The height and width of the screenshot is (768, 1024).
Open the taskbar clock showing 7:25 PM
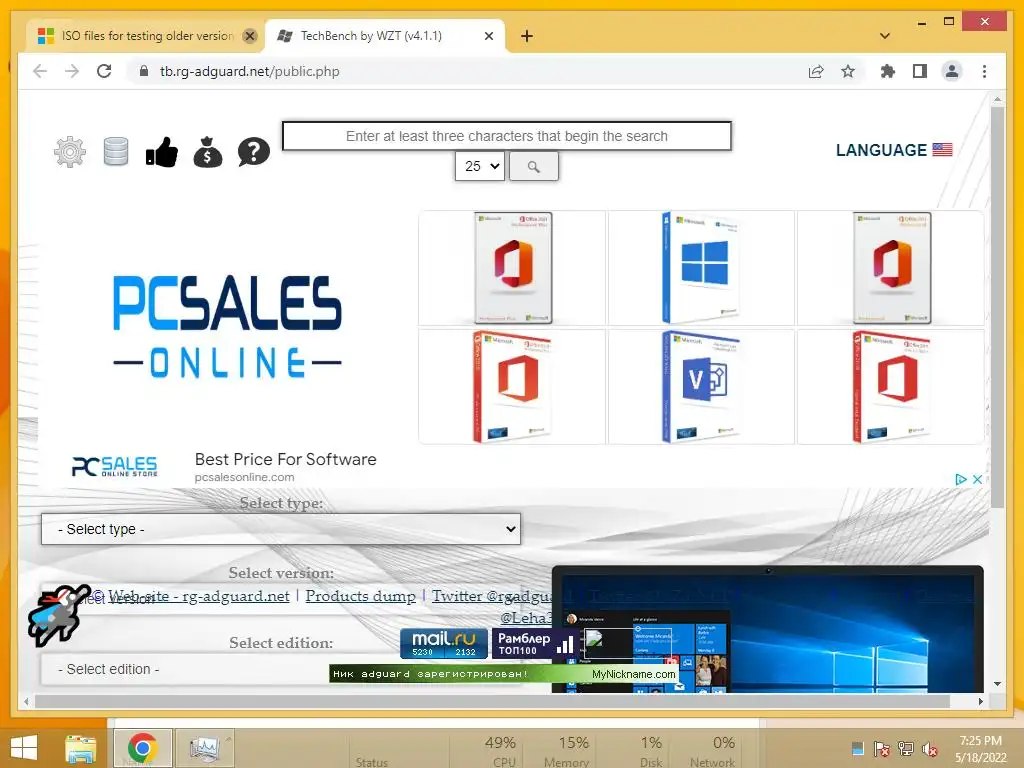(x=981, y=749)
